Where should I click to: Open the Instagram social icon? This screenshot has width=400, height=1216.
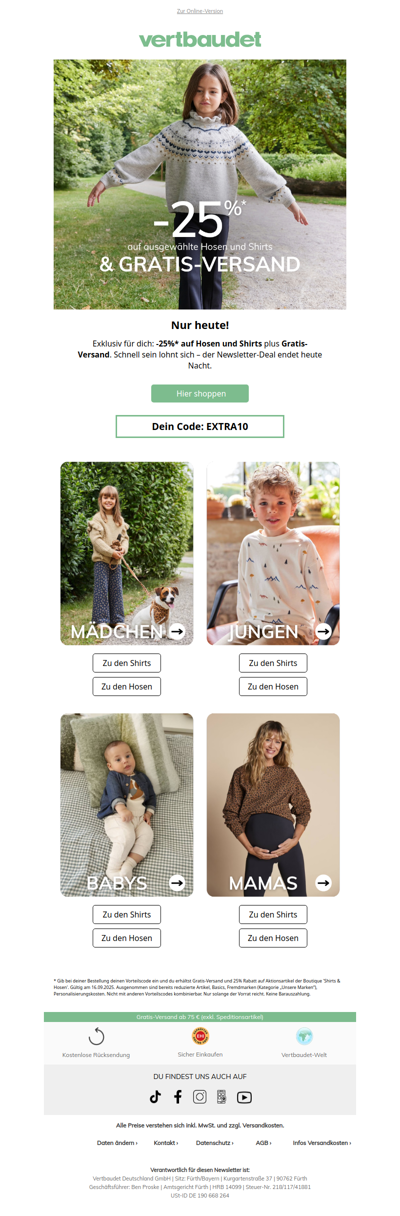tap(200, 1096)
